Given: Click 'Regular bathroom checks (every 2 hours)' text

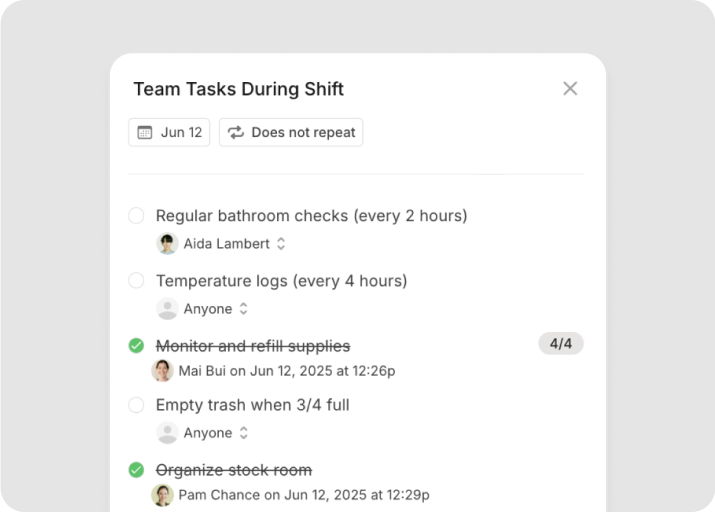Looking at the screenshot, I should 311,216.
